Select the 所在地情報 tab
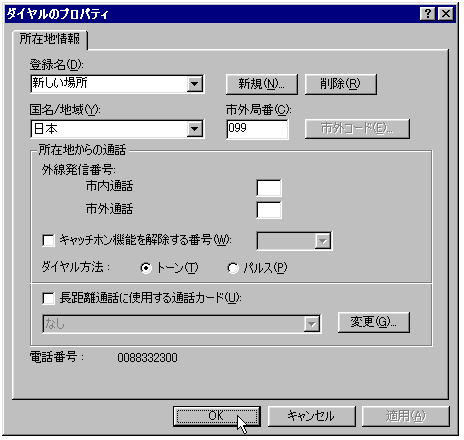The width and height of the screenshot is (464, 440). [x=50, y=39]
